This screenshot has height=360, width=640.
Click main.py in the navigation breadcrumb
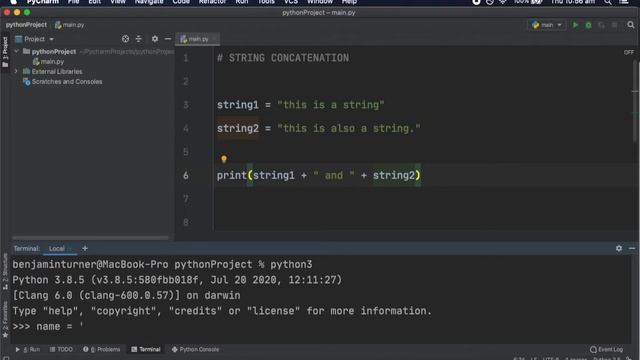pyautogui.click(x=69, y=25)
